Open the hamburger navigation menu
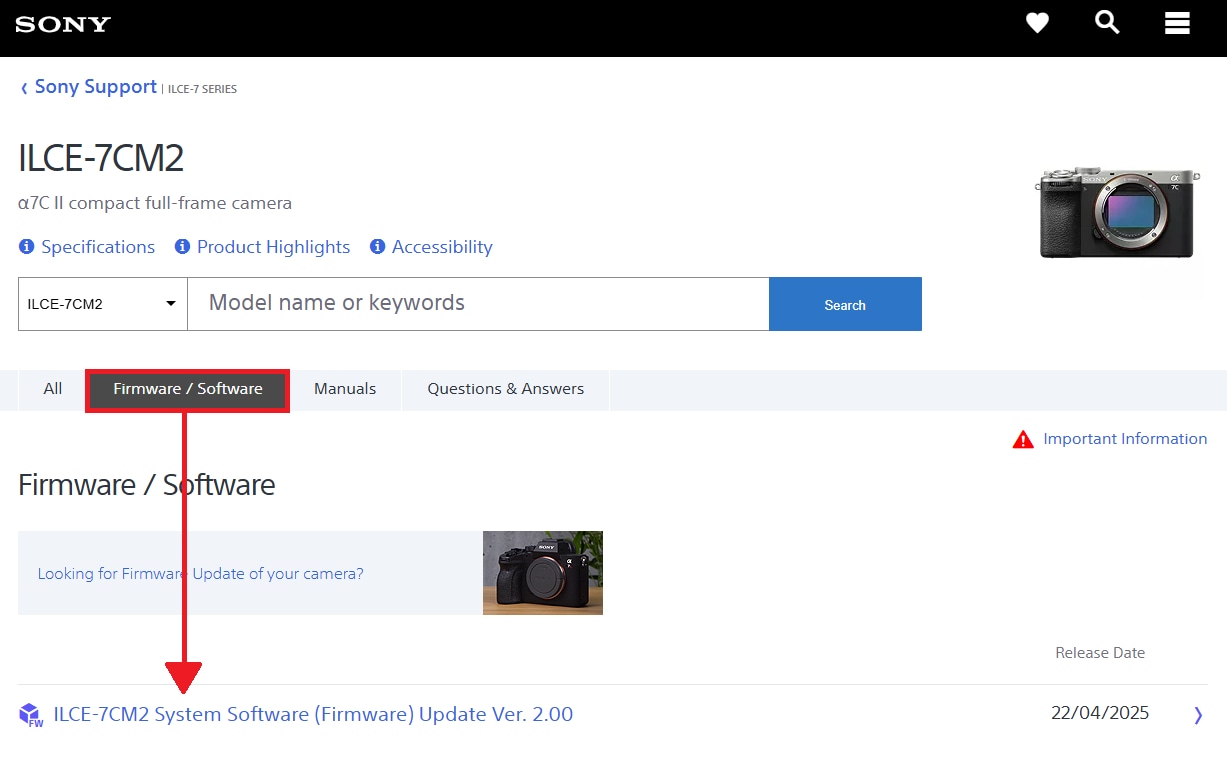The width and height of the screenshot is (1228, 774). coord(1177,22)
